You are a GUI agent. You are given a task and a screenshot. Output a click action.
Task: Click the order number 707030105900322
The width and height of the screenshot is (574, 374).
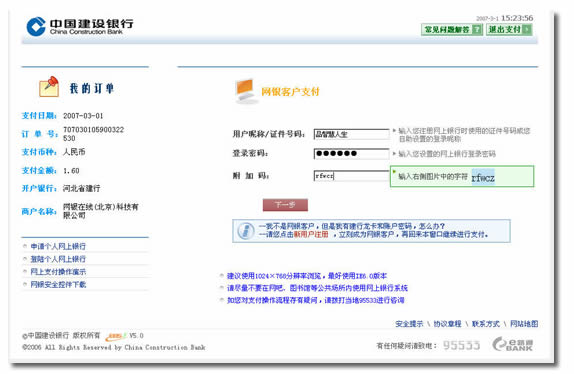tap(93, 134)
